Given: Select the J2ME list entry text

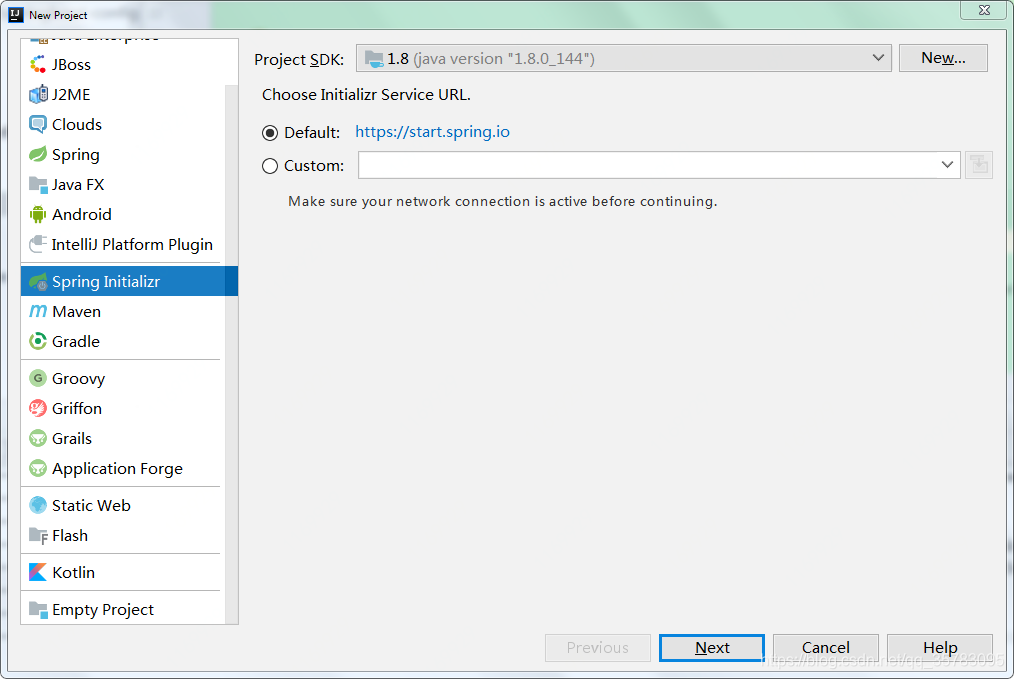Looking at the screenshot, I should (x=71, y=94).
